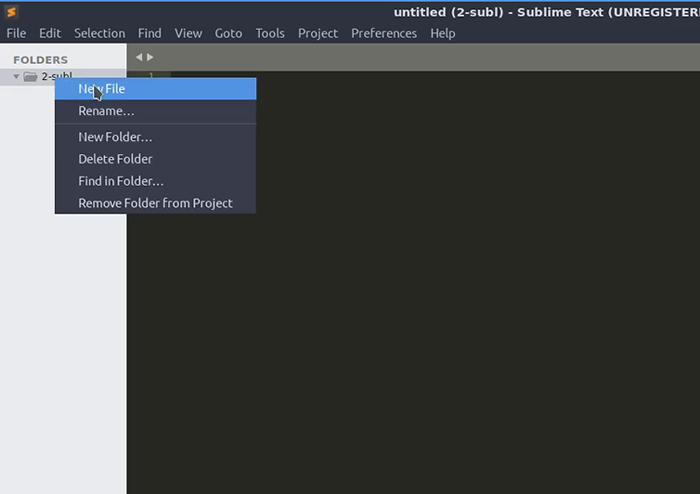The image size is (700, 494).
Task: Choose New File from context menu
Action: tap(155, 89)
